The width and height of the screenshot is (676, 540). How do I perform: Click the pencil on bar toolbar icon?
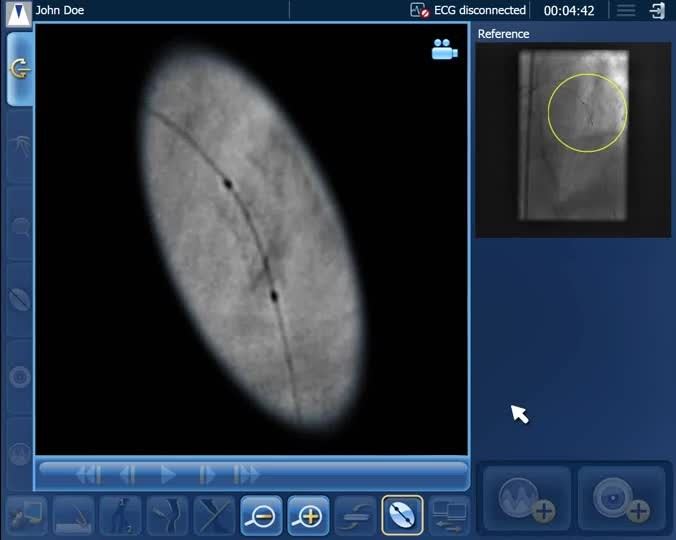73,515
